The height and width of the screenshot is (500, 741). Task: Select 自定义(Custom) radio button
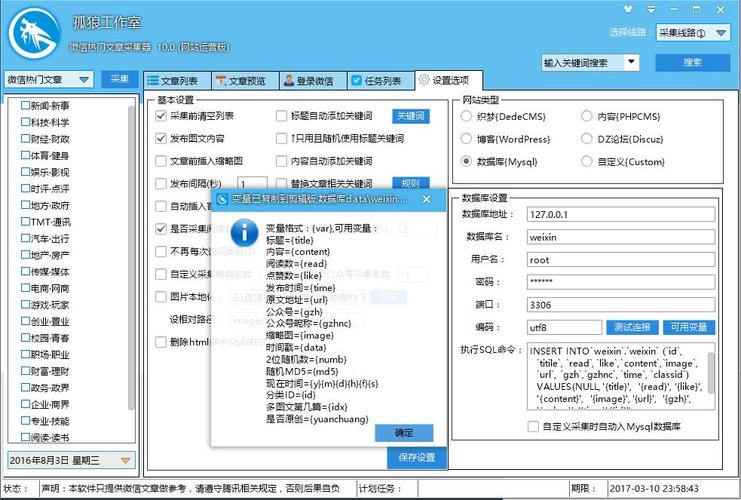[x=586, y=161]
